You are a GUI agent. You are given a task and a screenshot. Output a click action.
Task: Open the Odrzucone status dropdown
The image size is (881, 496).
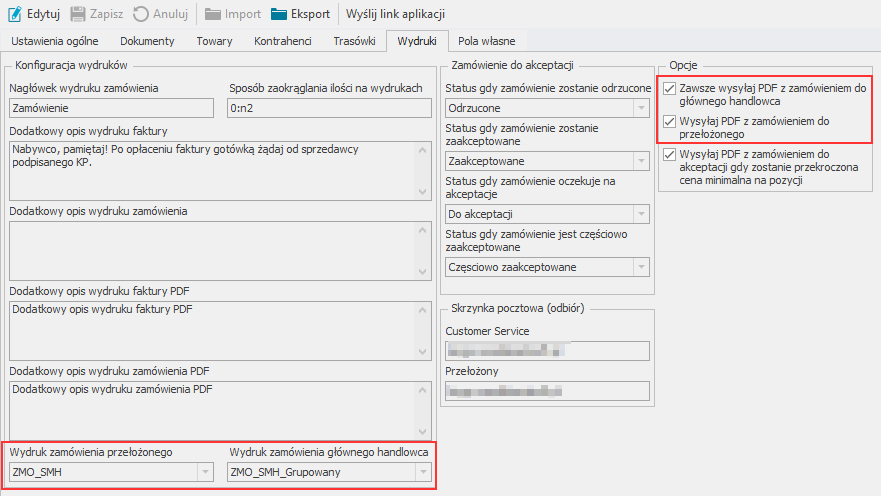pyautogui.click(x=641, y=107)
